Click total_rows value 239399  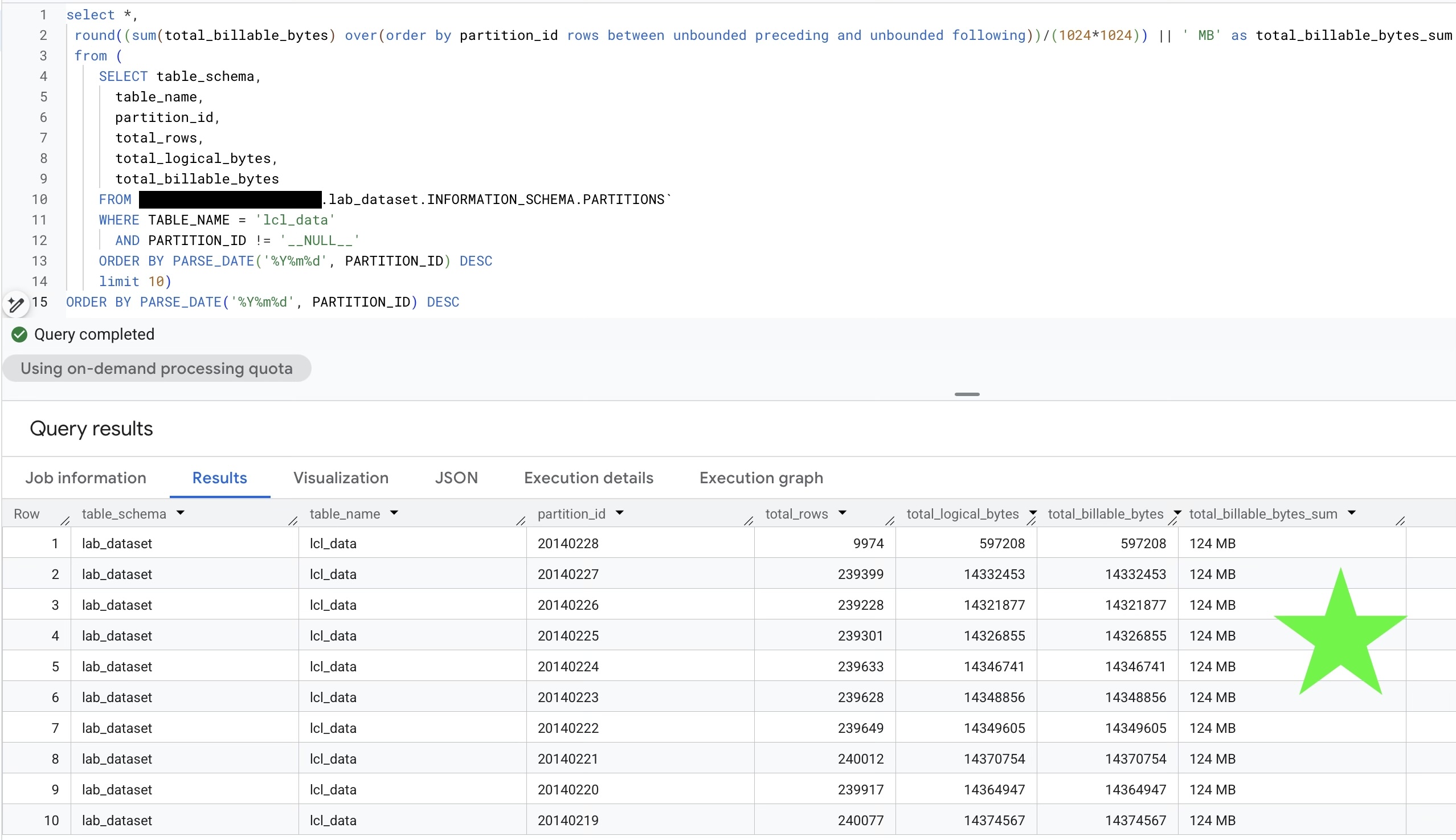coord(860,574)
